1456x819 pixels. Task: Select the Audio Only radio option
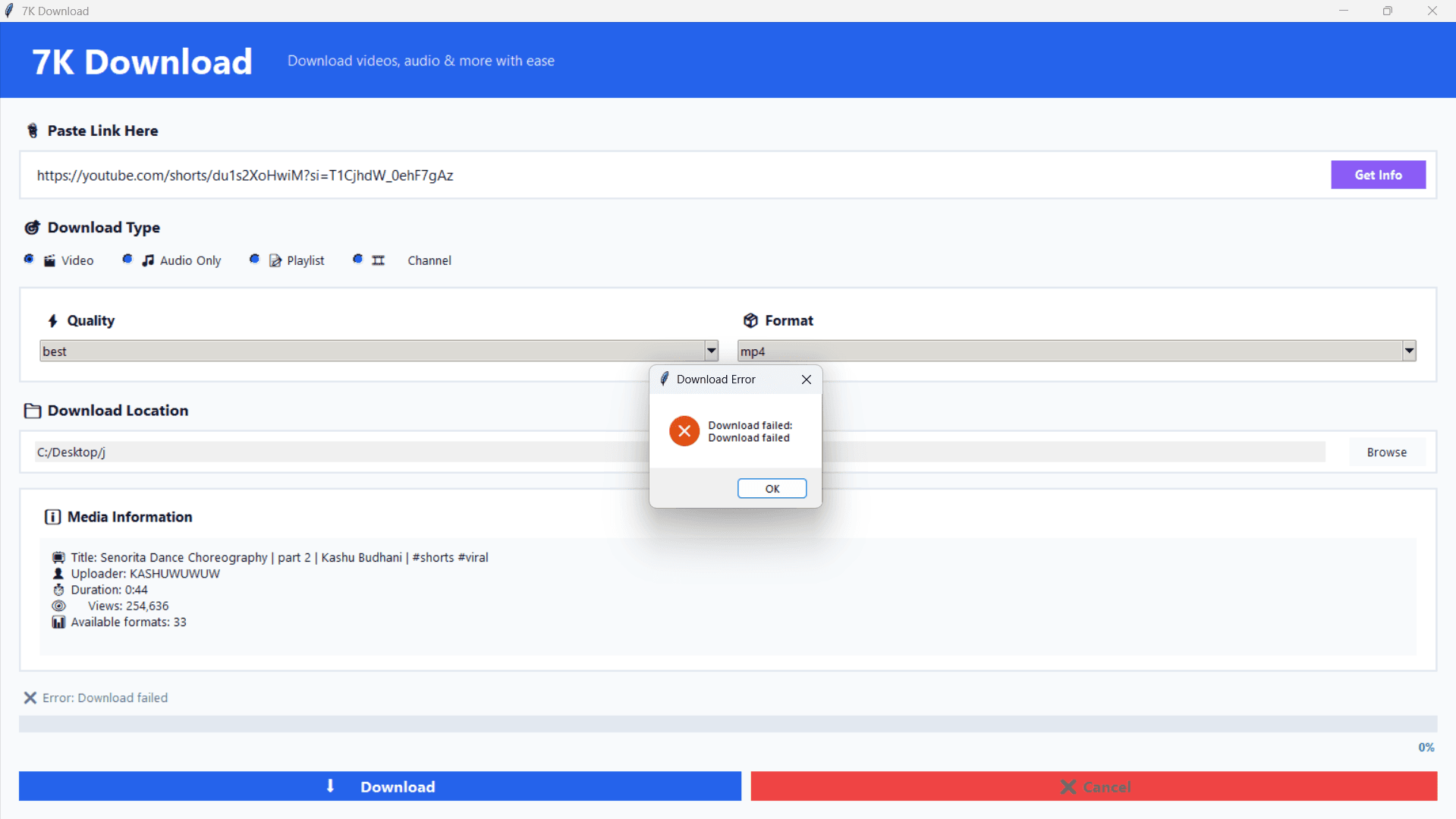pos(127,260)
